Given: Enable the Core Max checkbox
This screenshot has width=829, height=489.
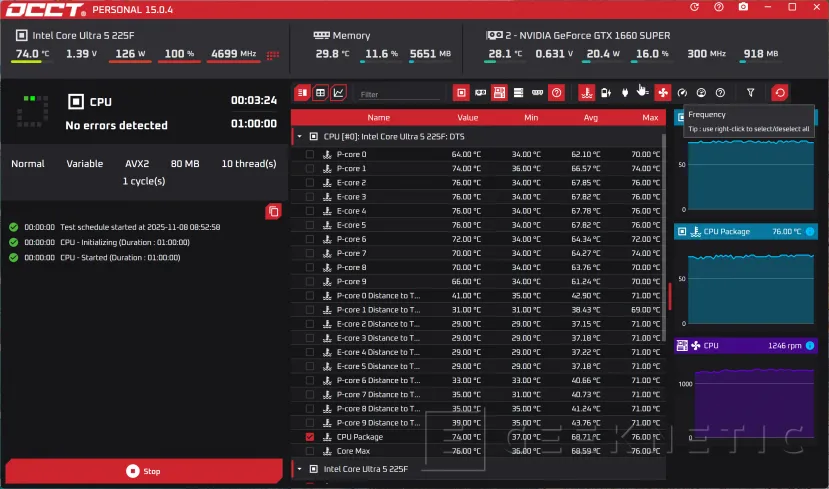Looking at the screenshot, I should (309, 451).
